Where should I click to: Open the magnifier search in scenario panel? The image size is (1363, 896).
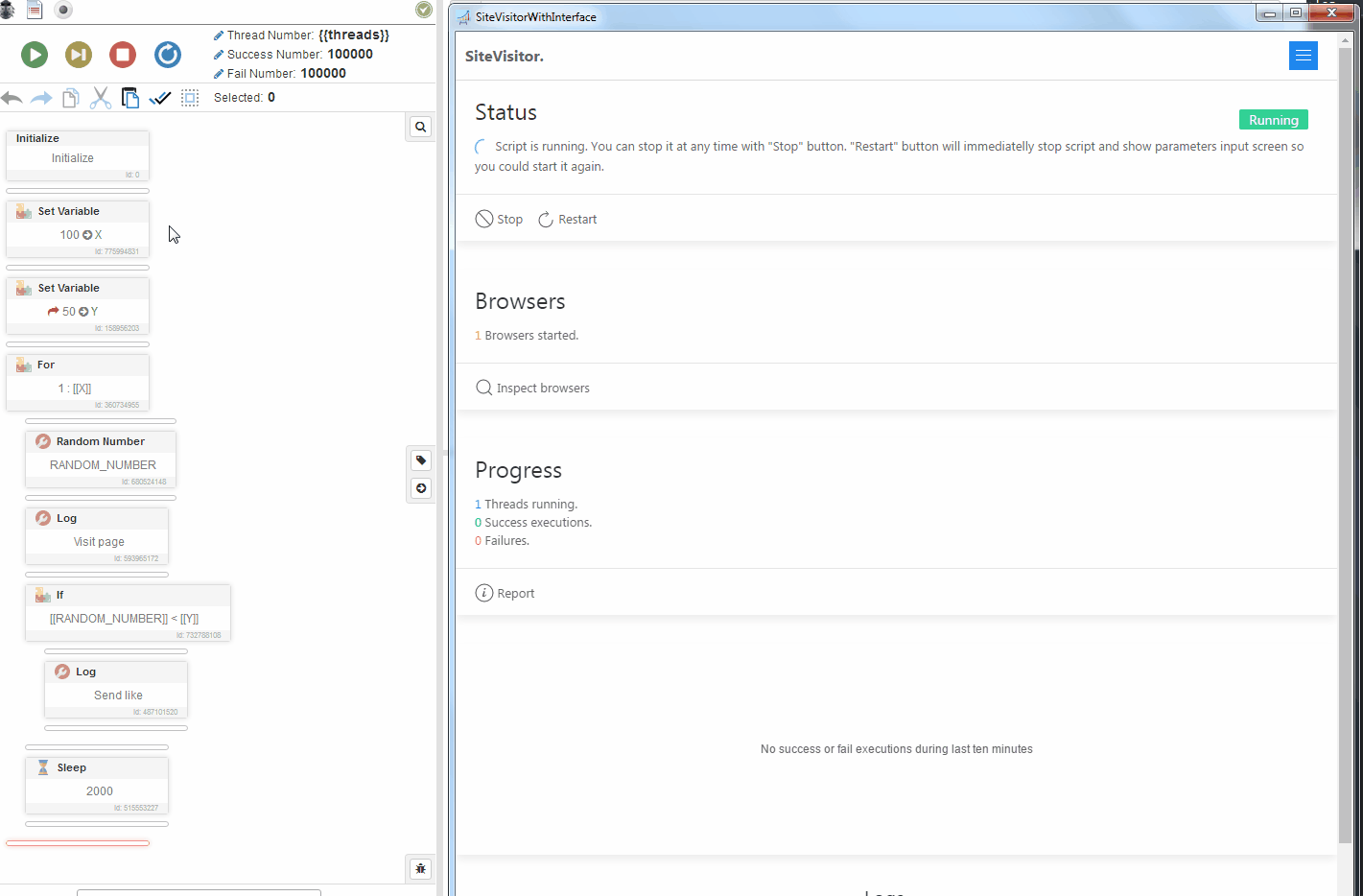pos(420,127)
